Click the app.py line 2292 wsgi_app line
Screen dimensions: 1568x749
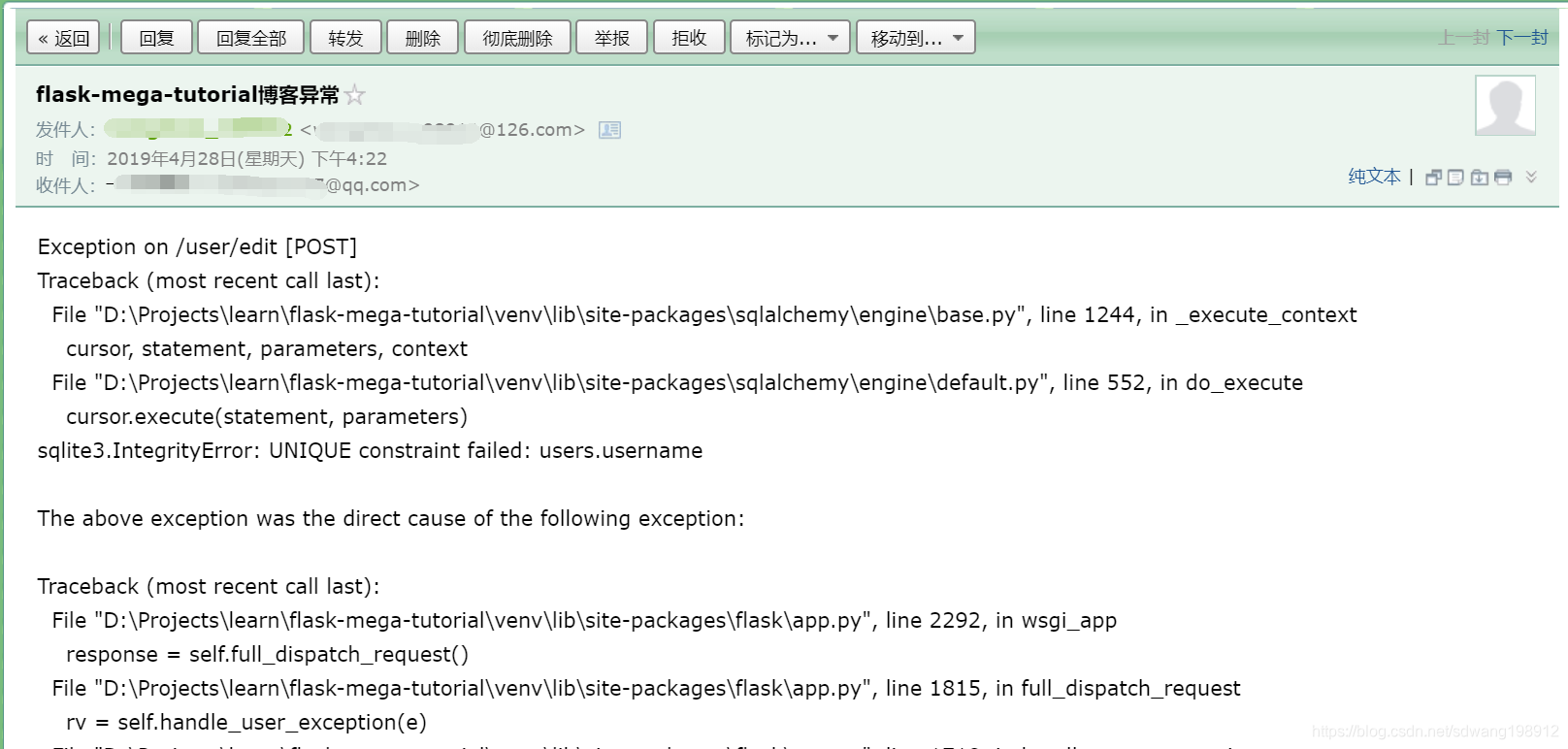[x=584, y=621]
